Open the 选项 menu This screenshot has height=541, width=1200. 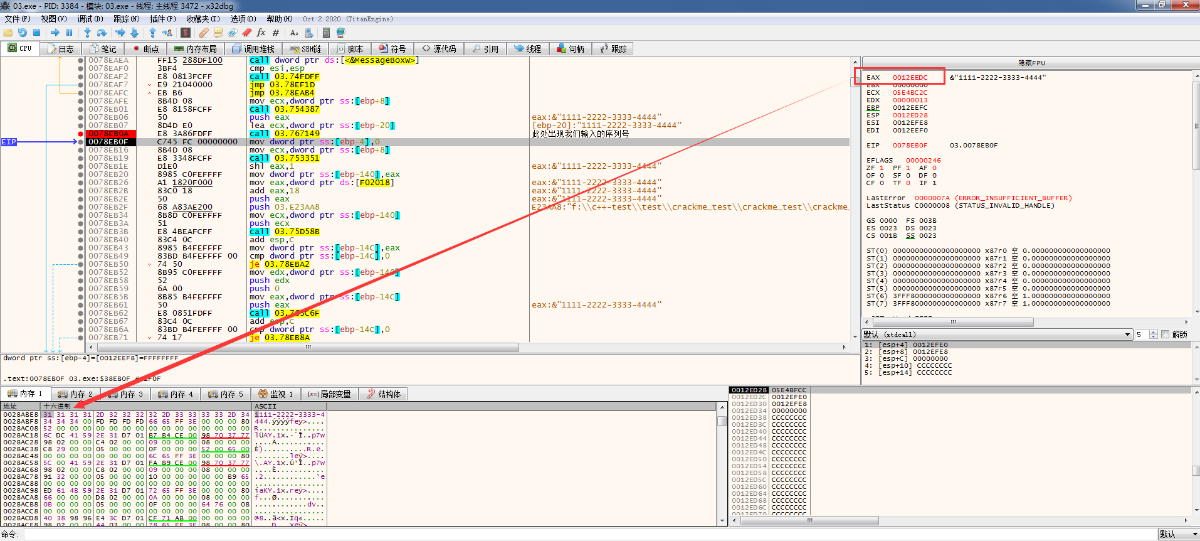(241, 19)
